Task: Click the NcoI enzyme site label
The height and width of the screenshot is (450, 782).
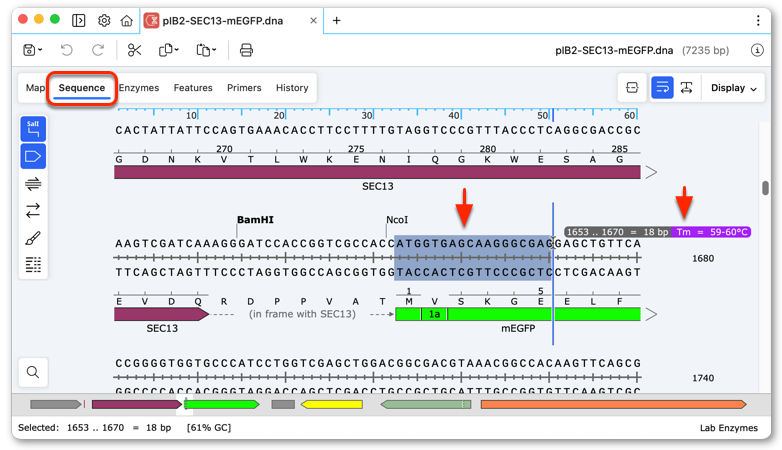Action: 397,220
